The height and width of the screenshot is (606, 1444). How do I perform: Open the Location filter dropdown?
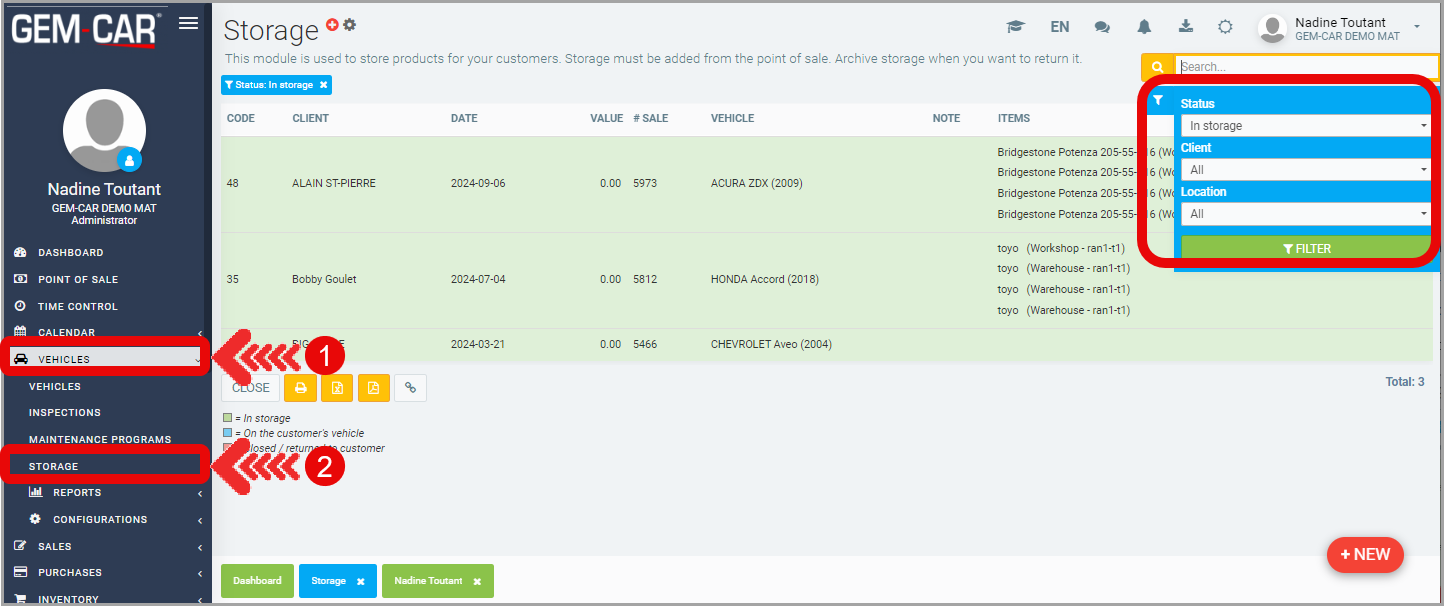[1305, 214]
